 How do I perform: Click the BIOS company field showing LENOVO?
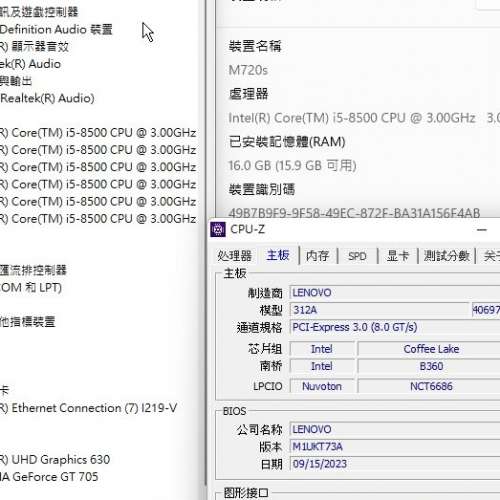(395, 429)
